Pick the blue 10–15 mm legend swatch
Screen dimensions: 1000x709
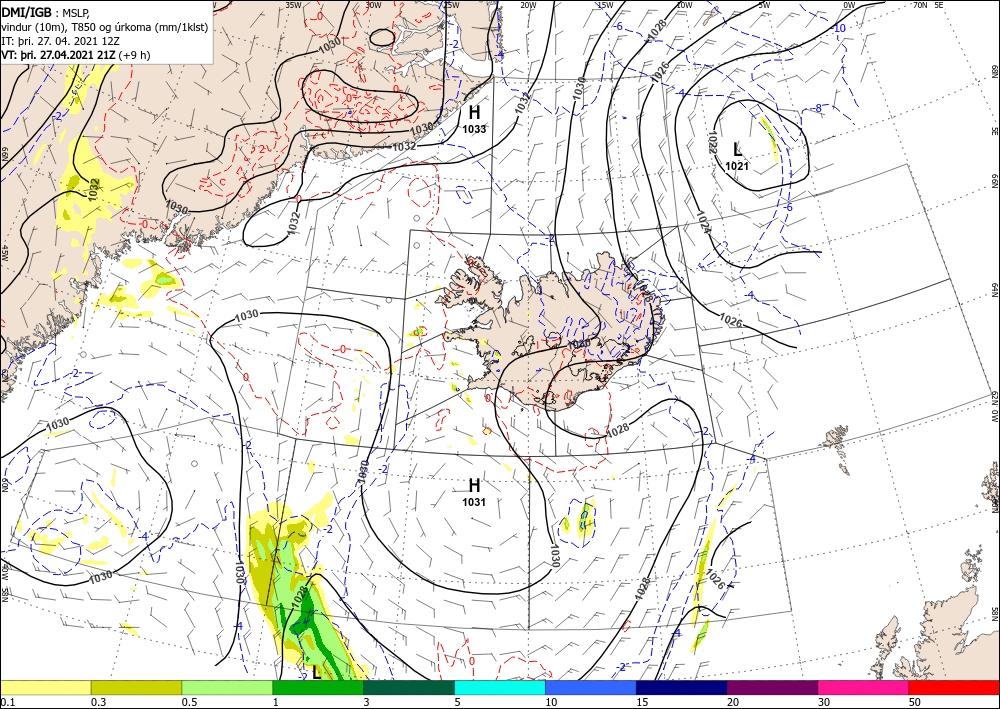coord(591,687)
